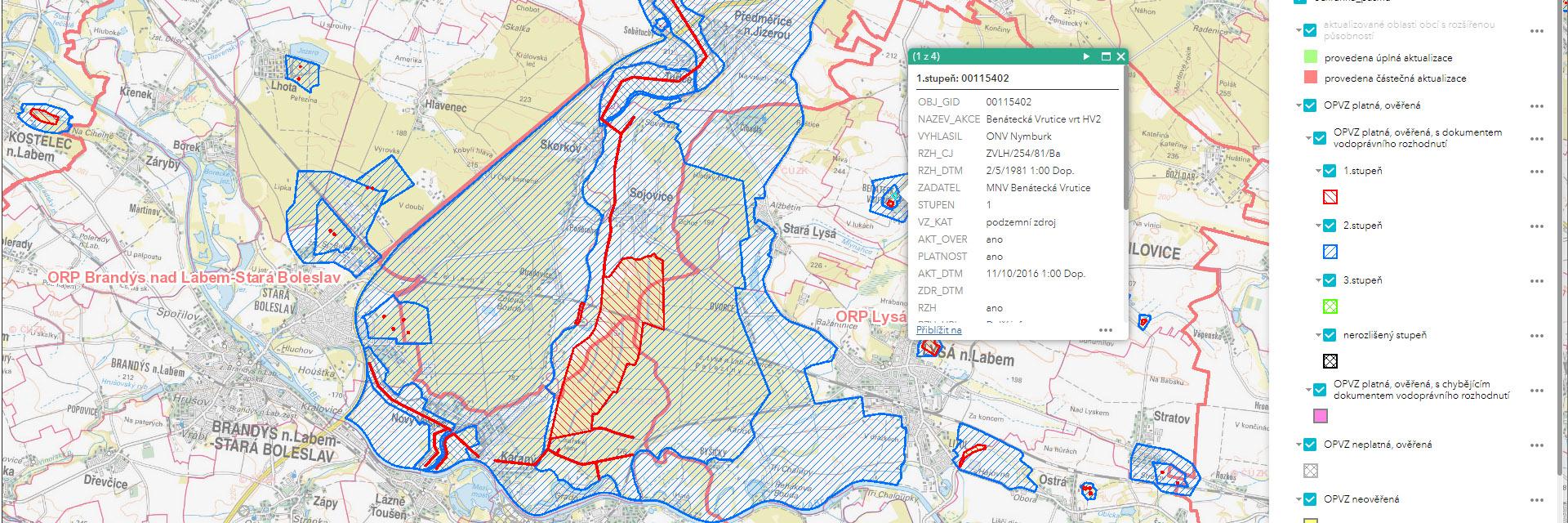Maximize the feature info popup
Screen dimensions: 1568x523
pyautogui.click(x=1106, y=56)
